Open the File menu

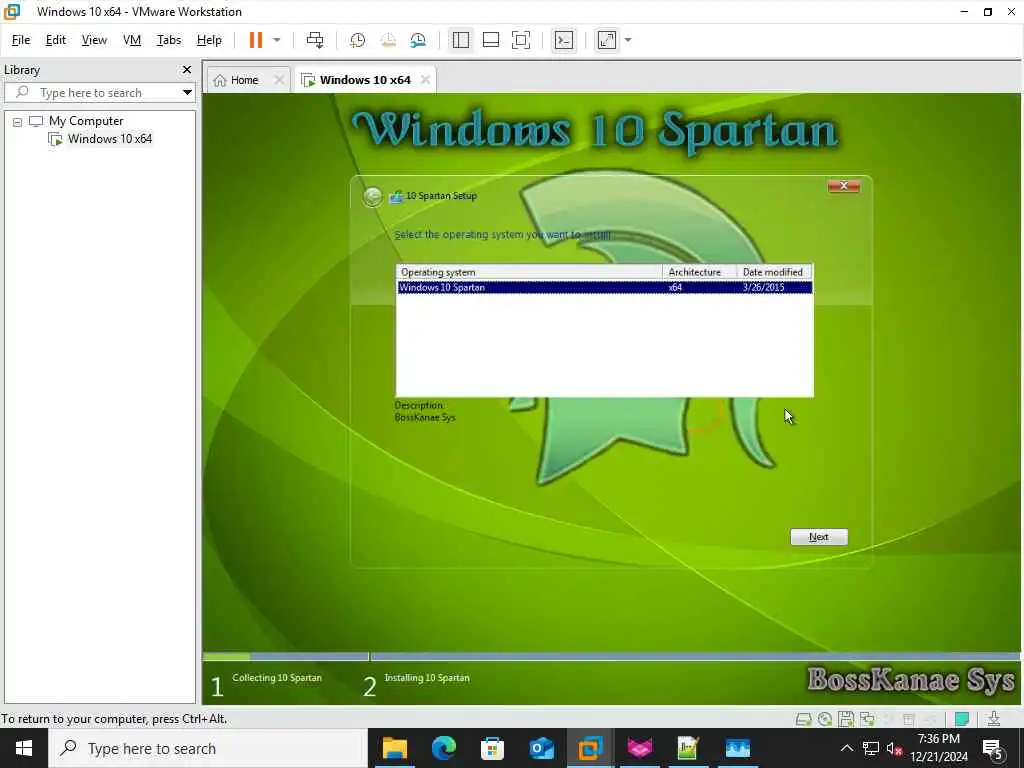point(21,40)
